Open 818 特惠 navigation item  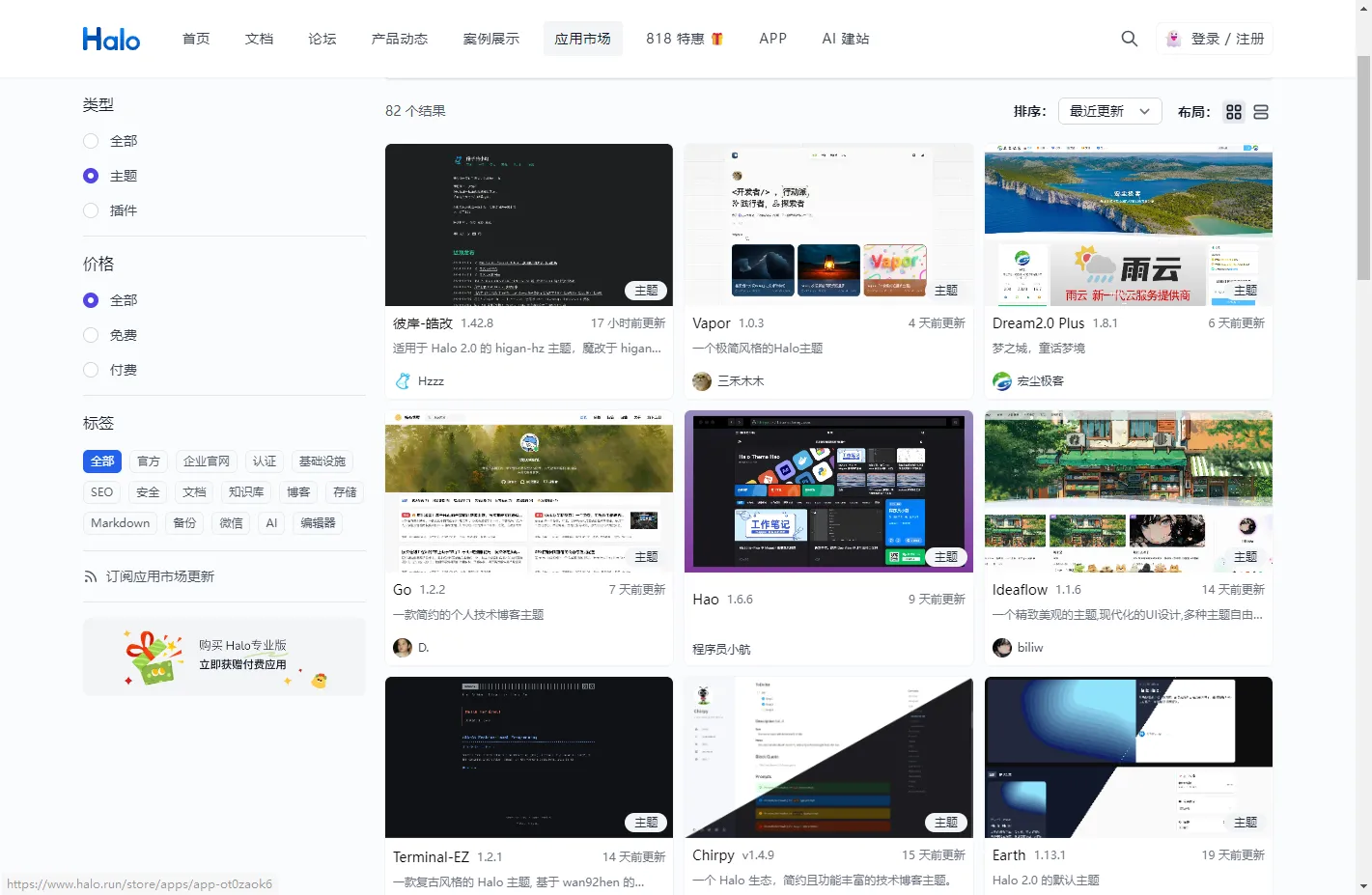click(685, 39)
